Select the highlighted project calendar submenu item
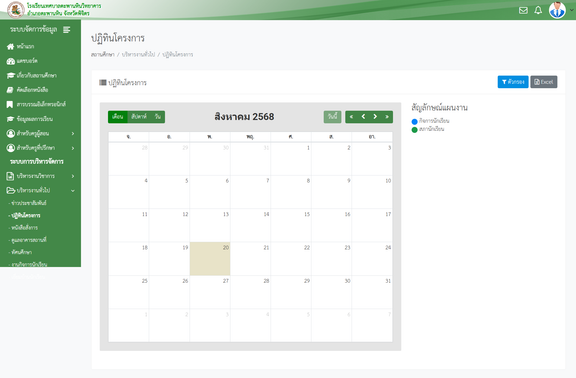Image resolution: width=576 pixels, height=378 pixels. tap(26, 215)
